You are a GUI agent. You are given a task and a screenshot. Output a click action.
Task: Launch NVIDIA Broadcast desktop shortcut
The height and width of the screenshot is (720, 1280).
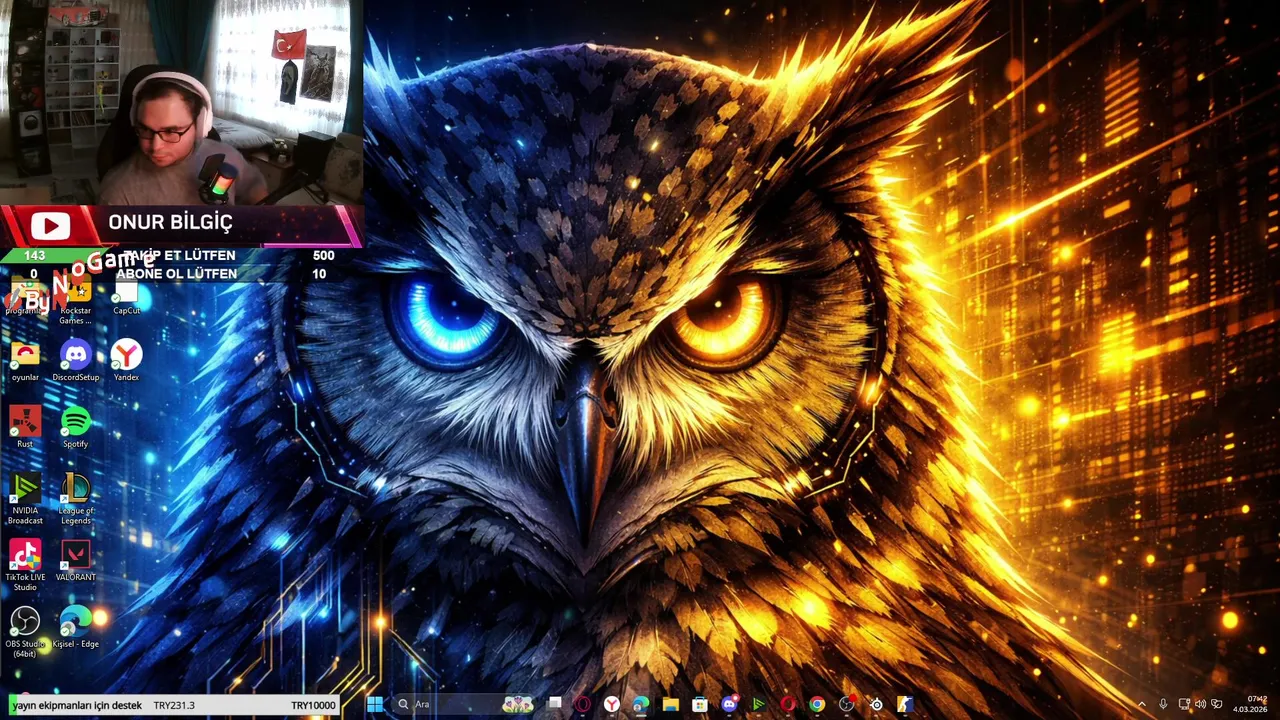pos(25,500)
